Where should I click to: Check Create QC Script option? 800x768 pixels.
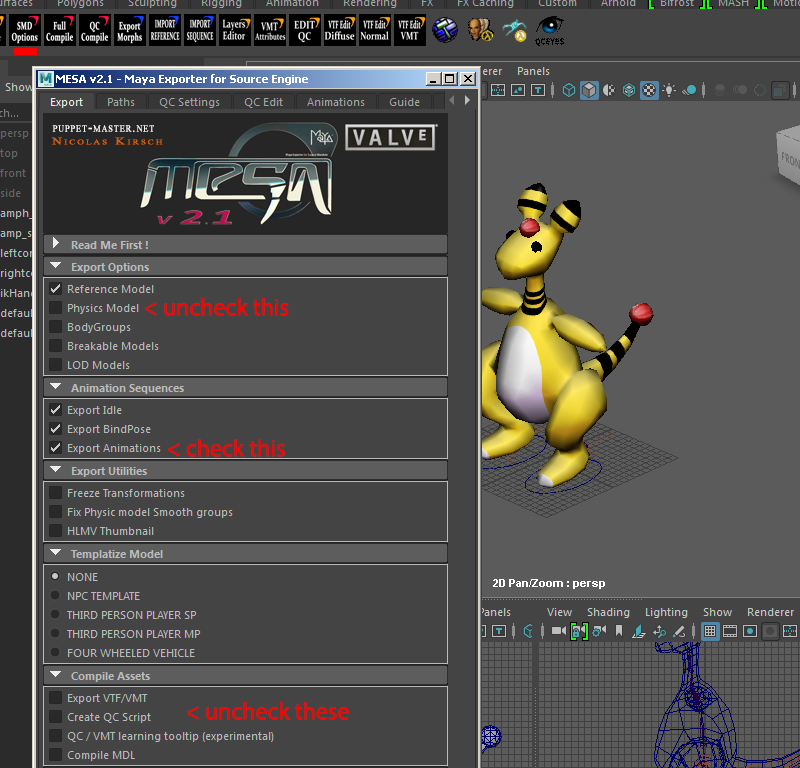tap(56, 716)
